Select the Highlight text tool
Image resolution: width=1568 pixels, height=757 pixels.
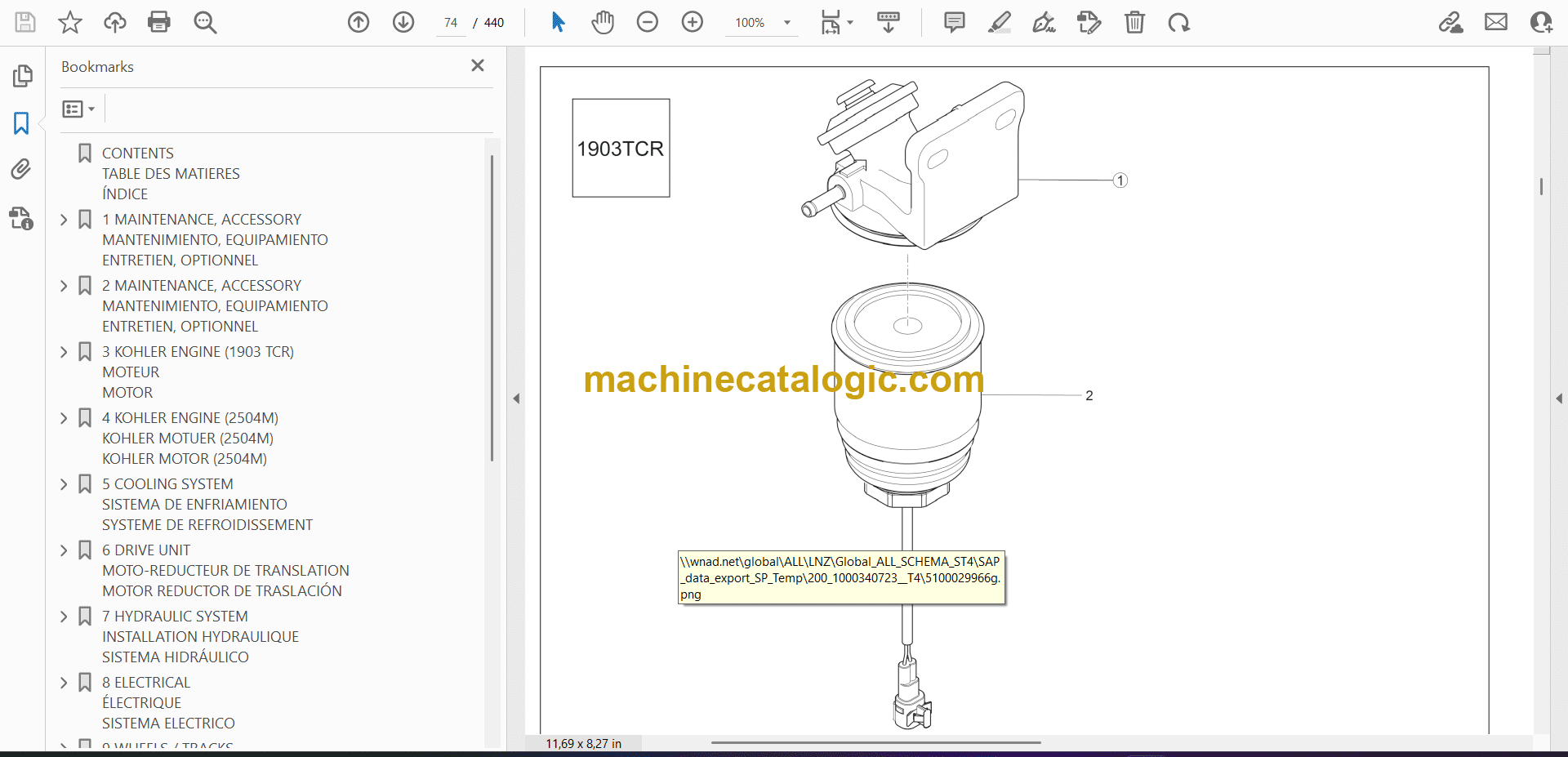(999, 22)
